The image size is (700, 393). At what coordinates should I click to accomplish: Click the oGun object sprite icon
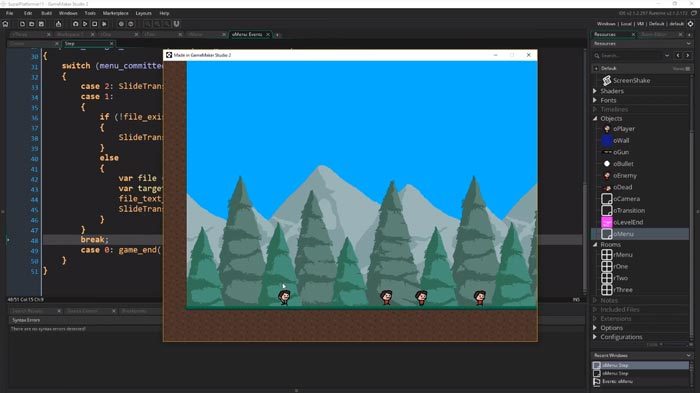(x=607, y=152)
